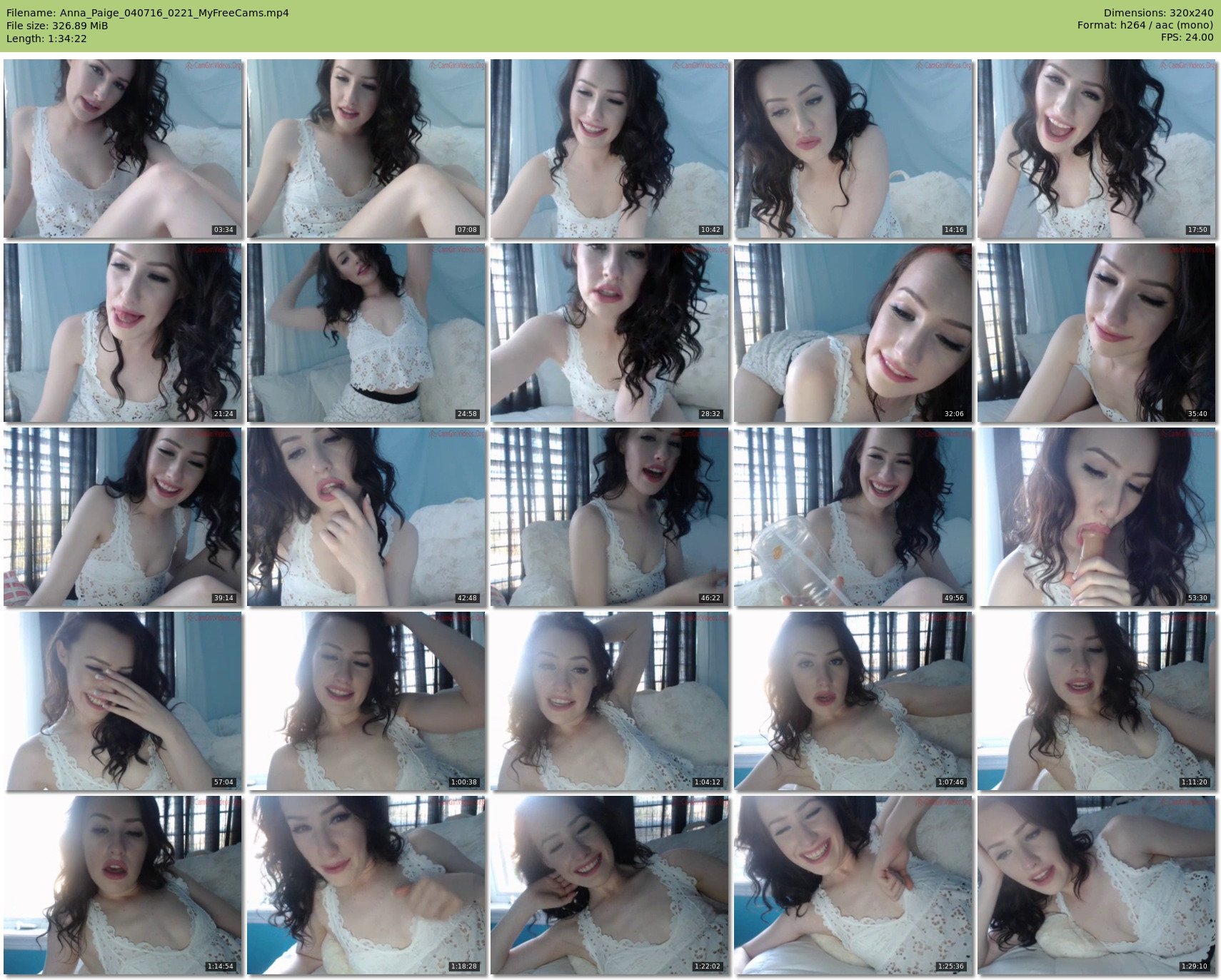This screenshot has width=1221, height=980.
Task: Open the frame marked 07:08
Action: tap(366, 148)
